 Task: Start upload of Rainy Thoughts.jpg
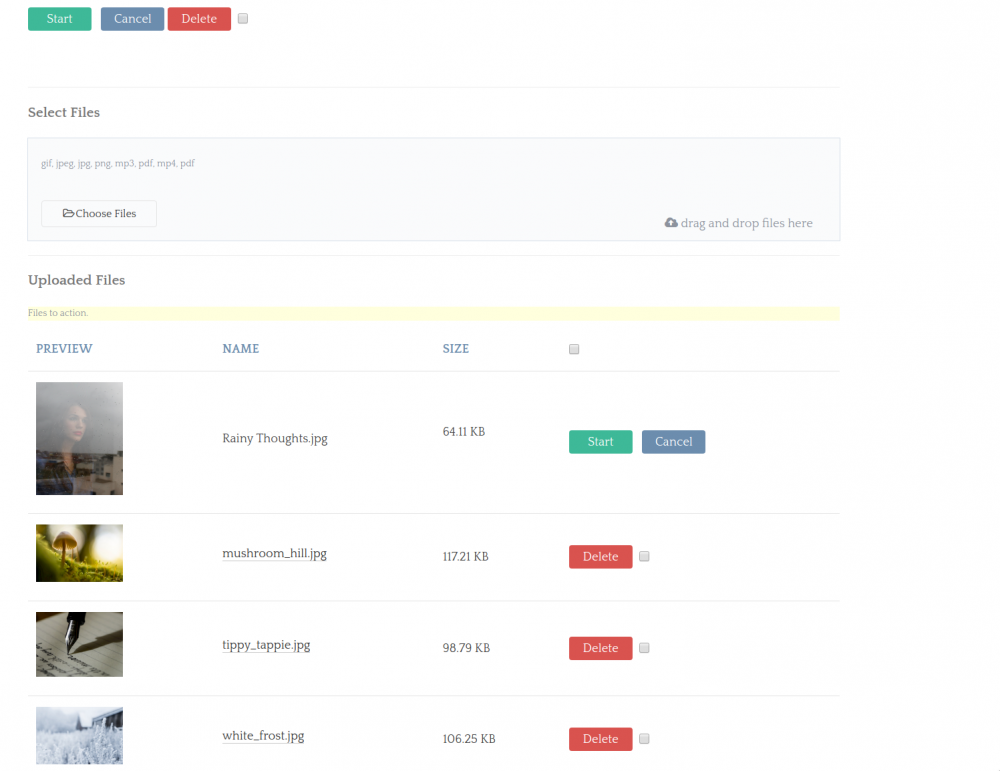(600, 442)
